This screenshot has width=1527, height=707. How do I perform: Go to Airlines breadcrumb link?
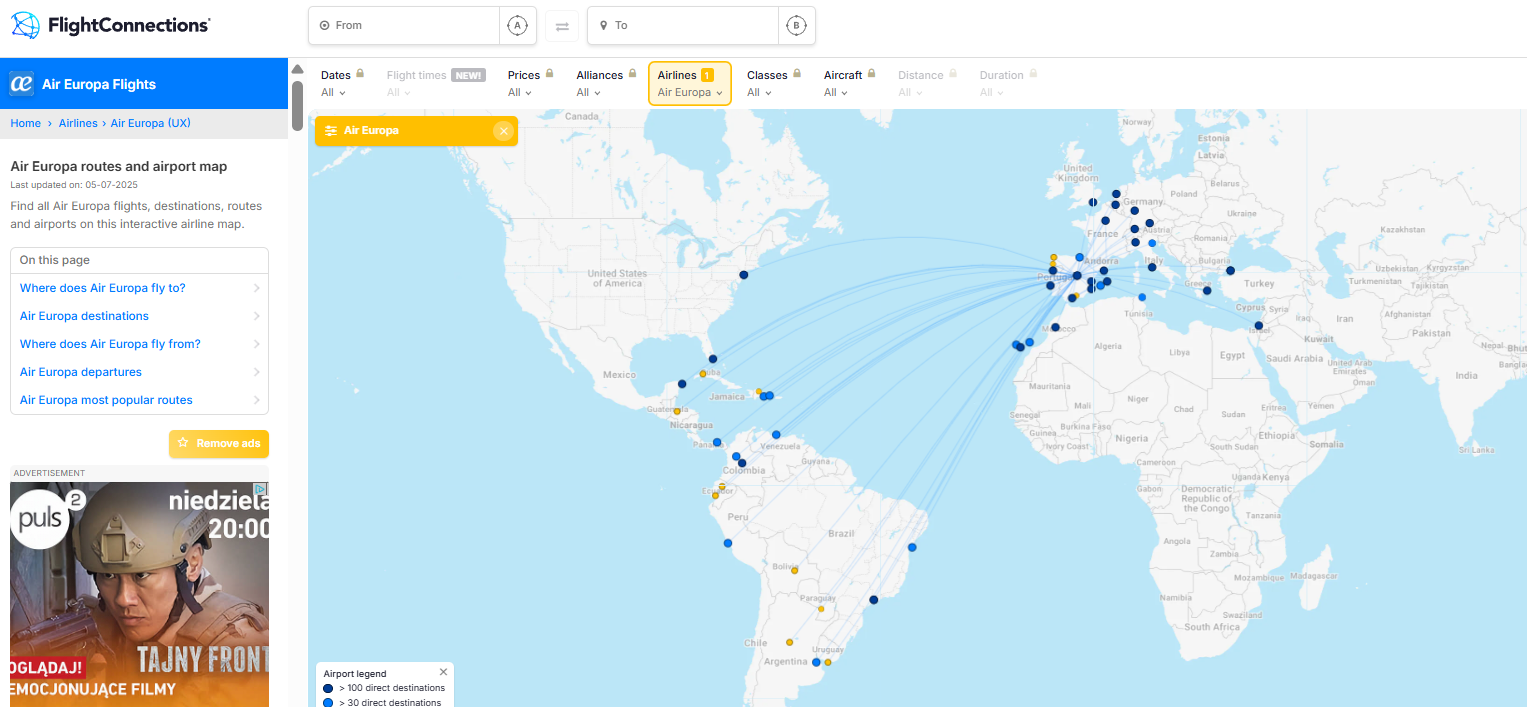[78, 123]
